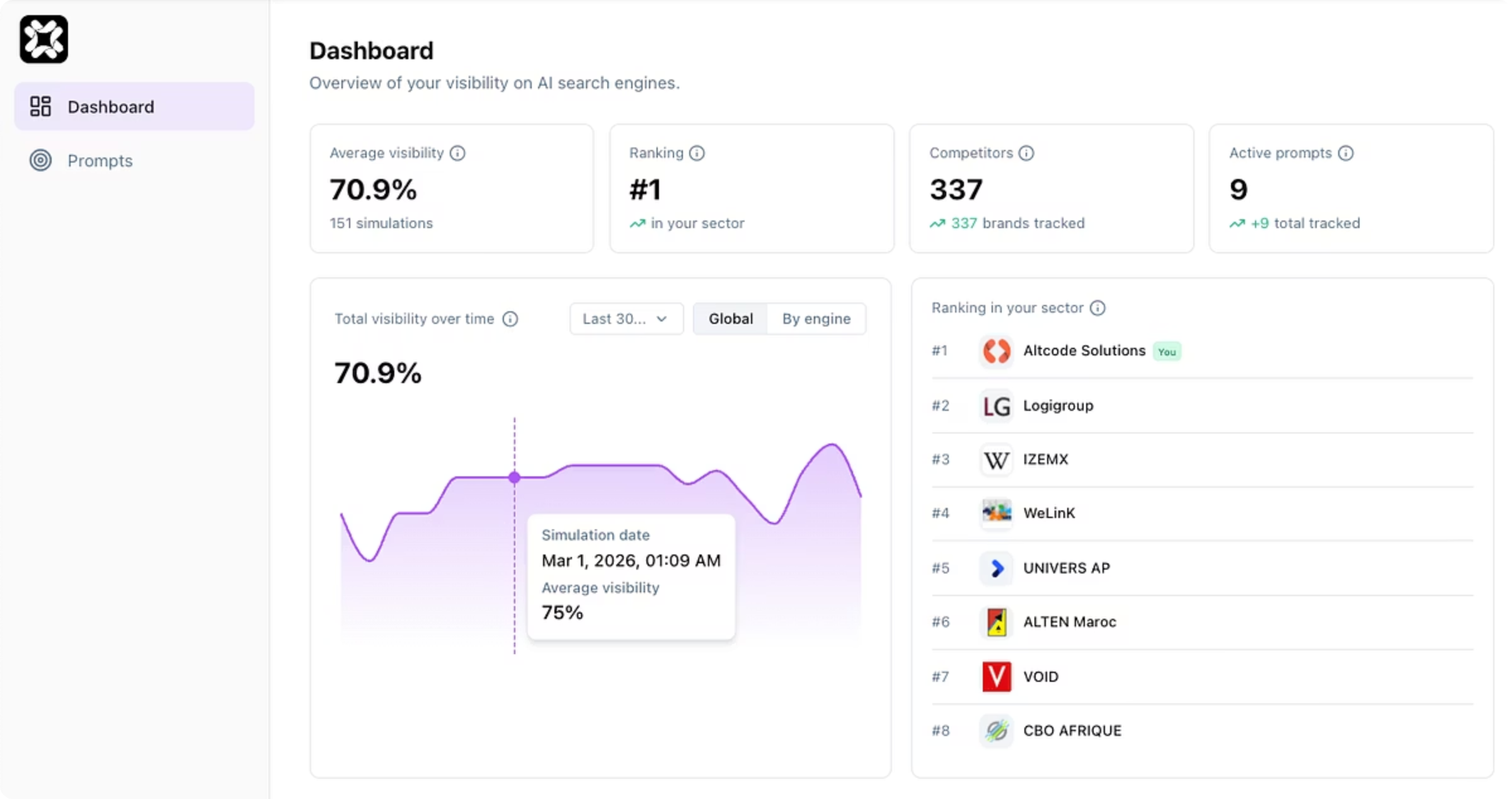Click the Logigroup LG logo
The image size is (1512, 799).
(997, 406)
